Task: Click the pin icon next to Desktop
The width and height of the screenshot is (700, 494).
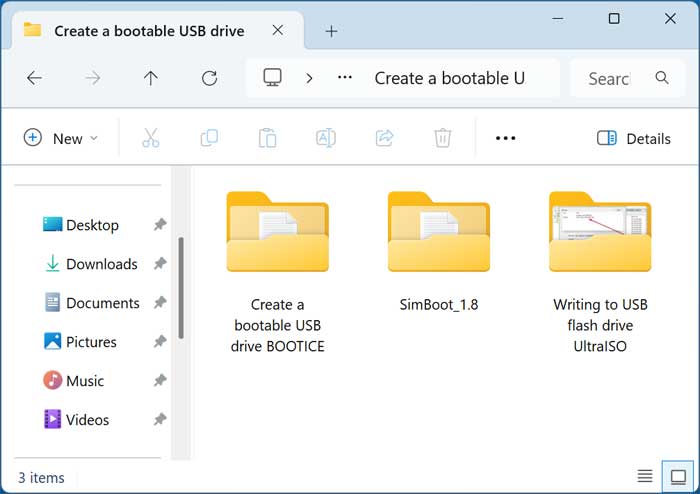Action: (x=160, y=224)
